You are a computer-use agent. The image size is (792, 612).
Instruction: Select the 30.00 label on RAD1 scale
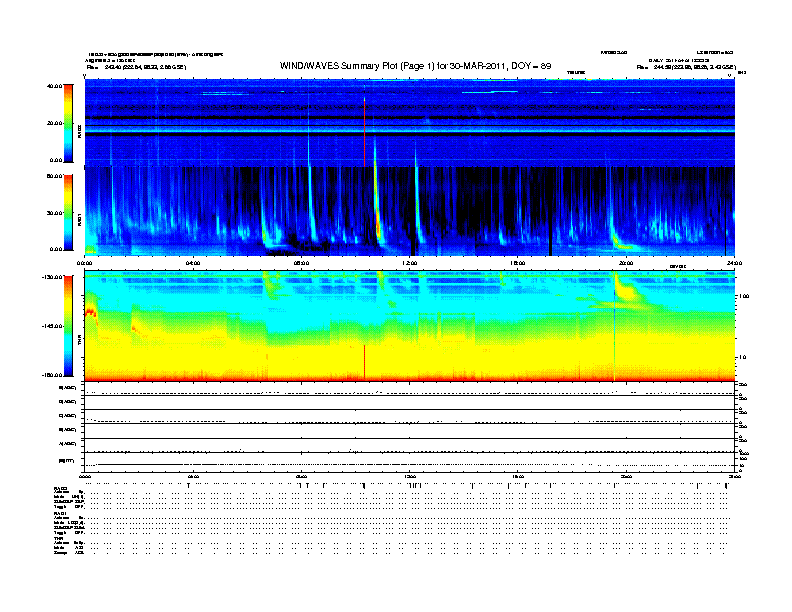[54, 213]
